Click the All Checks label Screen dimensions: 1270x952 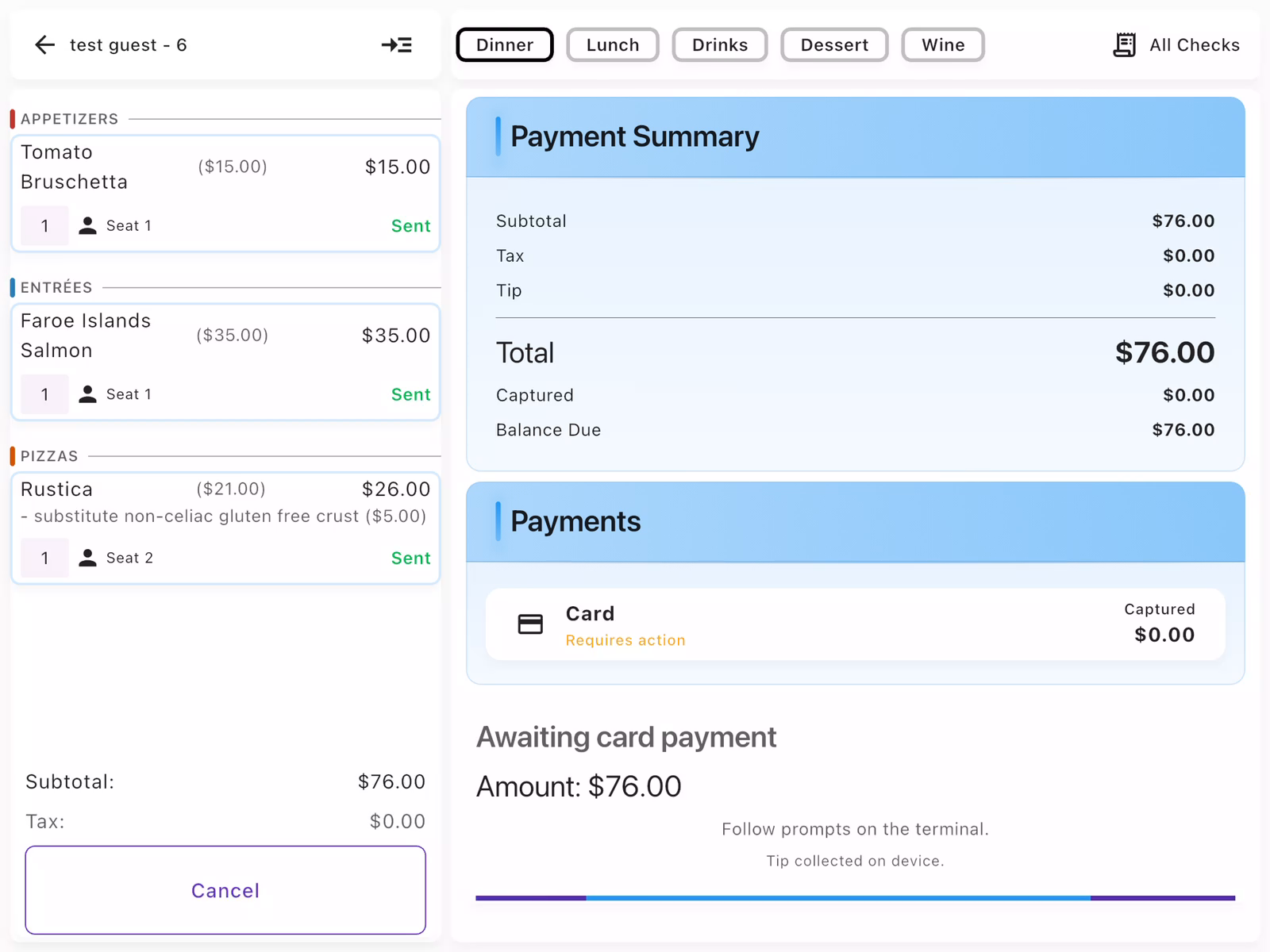pyautogui.click(x=1194, y=45)
